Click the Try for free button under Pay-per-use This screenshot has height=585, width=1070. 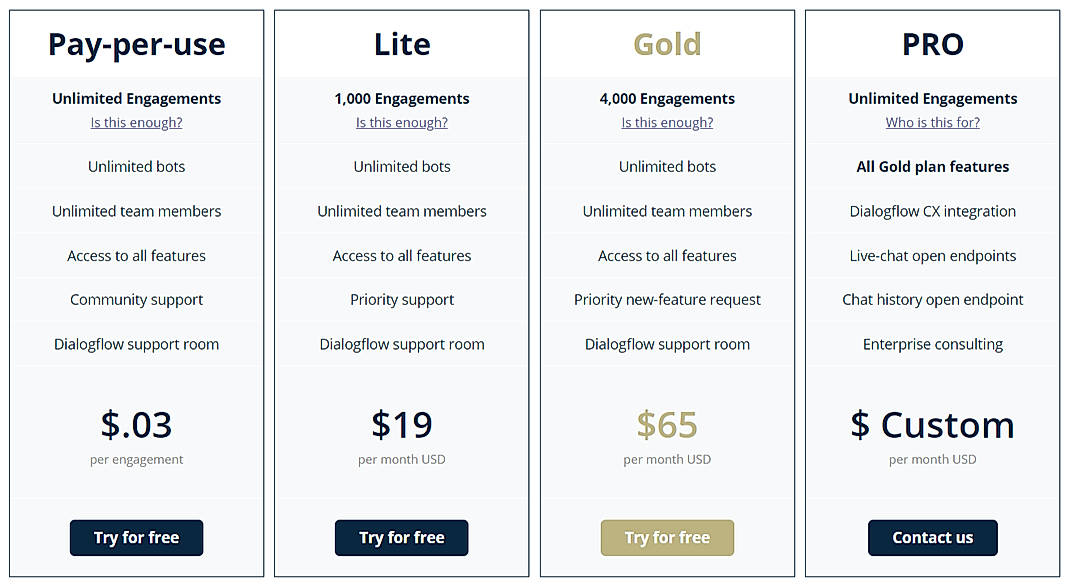click(136, 538)
